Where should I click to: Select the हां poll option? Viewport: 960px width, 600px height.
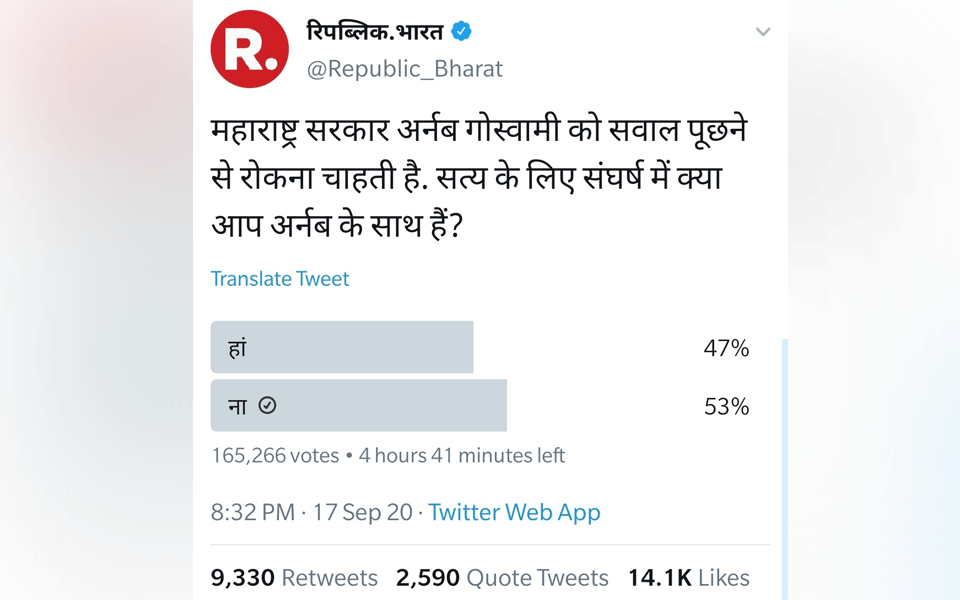[341, 347]
